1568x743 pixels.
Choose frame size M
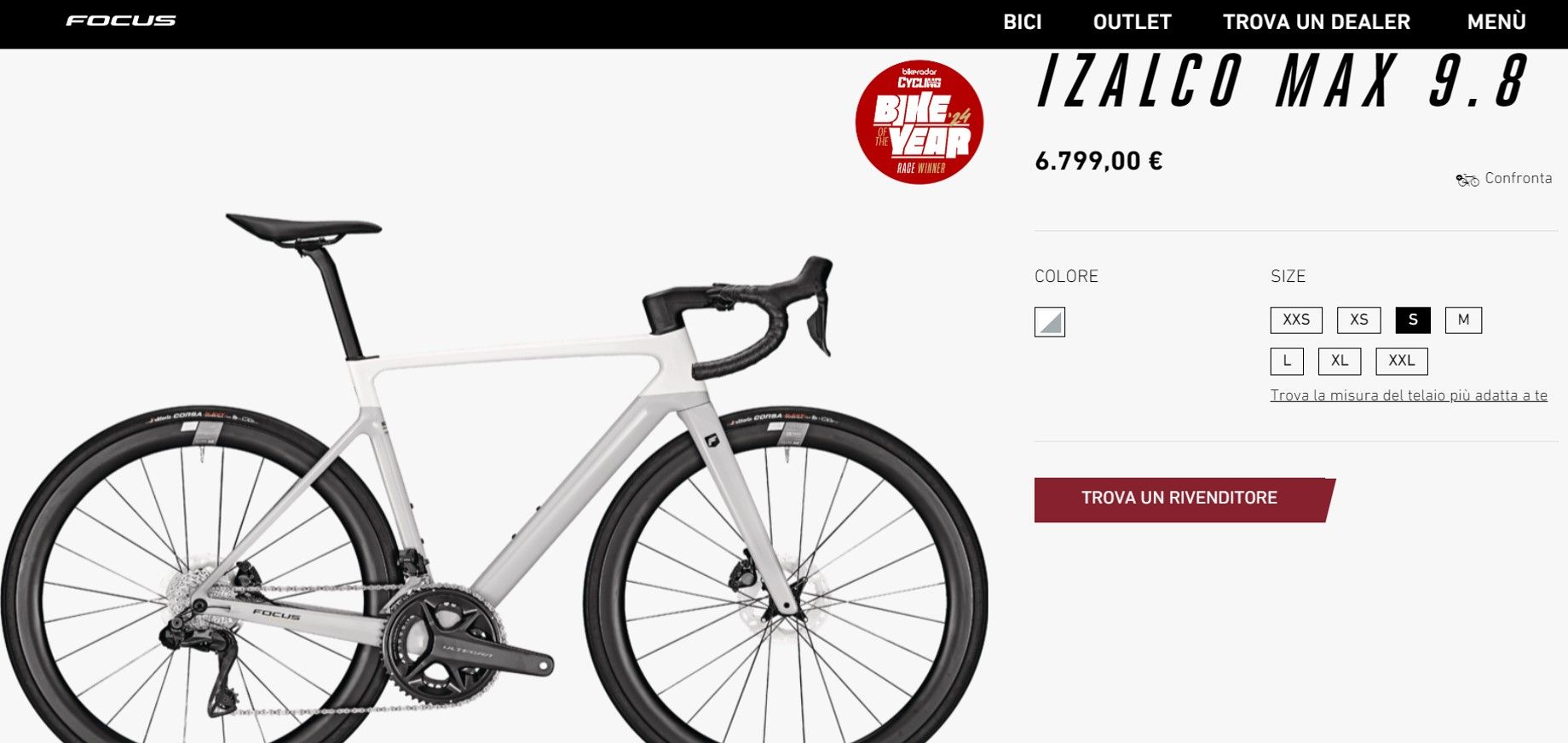click(x=1464, y=320)
